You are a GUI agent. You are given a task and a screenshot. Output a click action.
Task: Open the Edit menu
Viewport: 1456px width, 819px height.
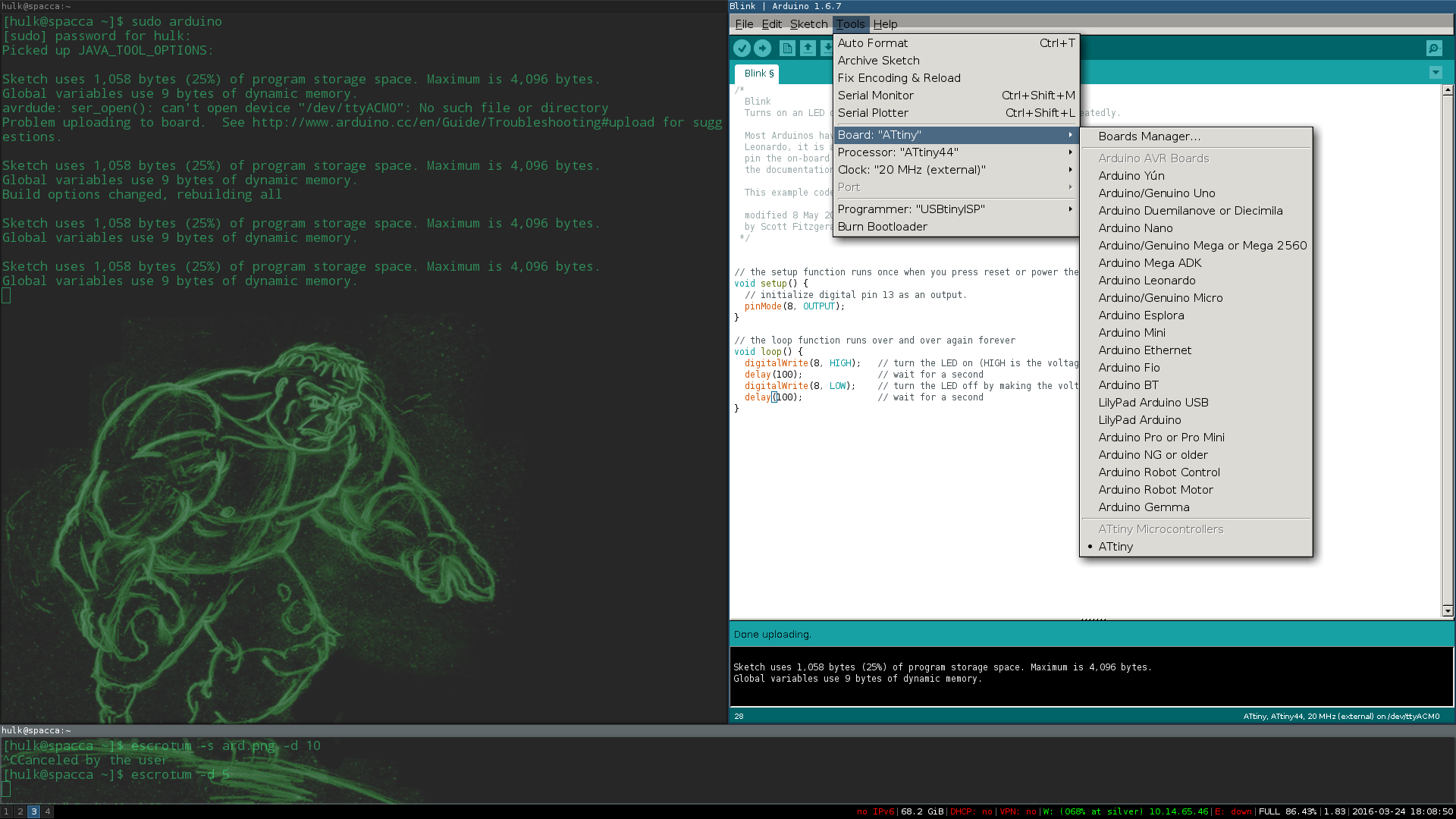(771, 24)
